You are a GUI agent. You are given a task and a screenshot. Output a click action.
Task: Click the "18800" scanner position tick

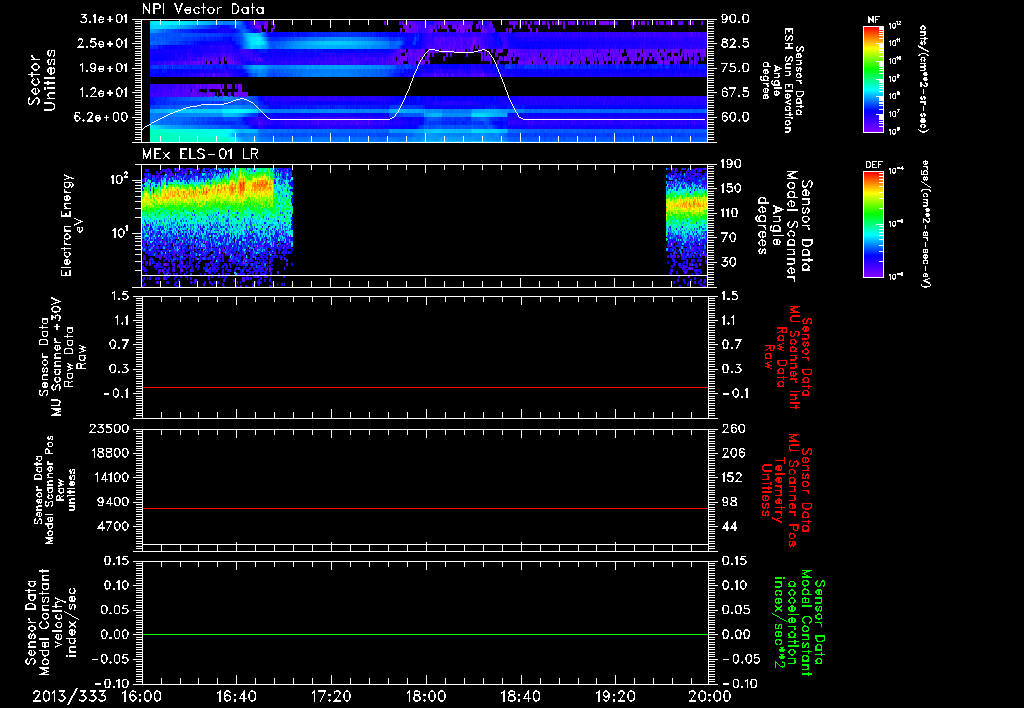[110, 453]
